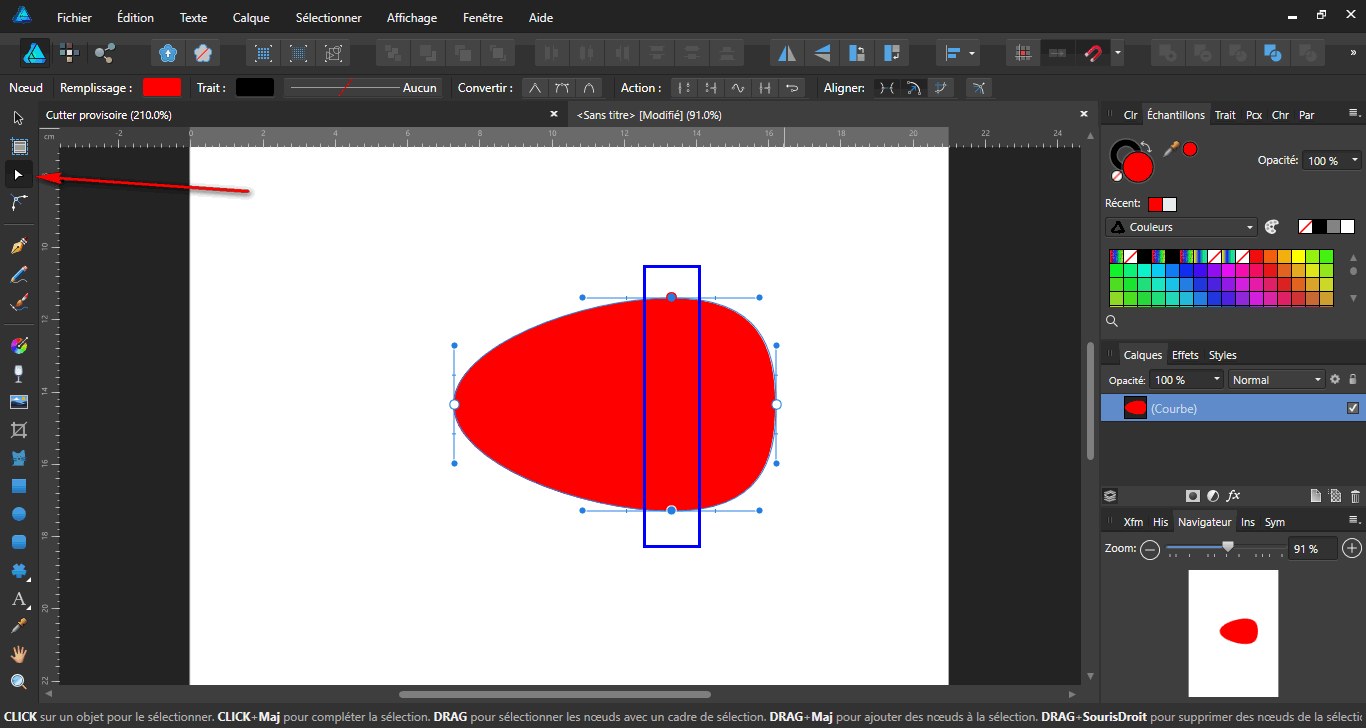Open the layer effects fx dialog
The image size is (1366, 728).
[x=1234, y=495]
